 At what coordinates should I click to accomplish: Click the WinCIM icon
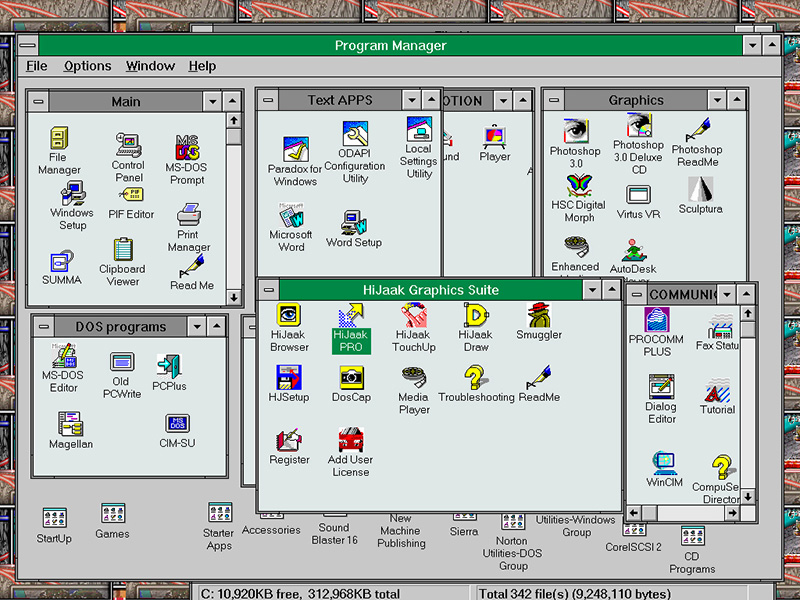coord(664,463)
